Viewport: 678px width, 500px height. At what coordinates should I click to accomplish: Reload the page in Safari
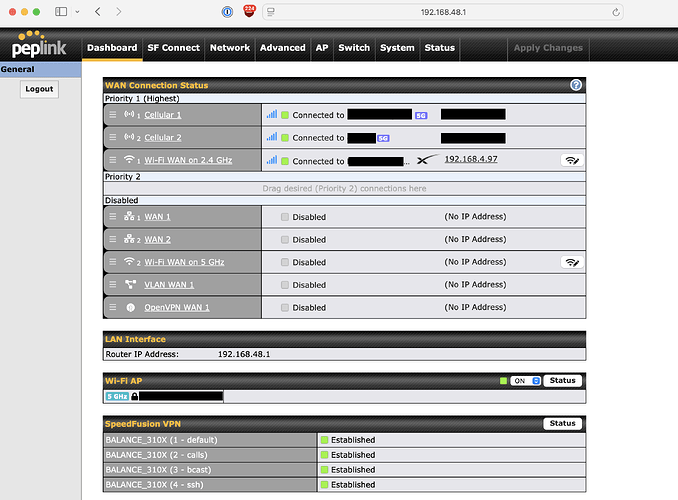tap(616, 12)
